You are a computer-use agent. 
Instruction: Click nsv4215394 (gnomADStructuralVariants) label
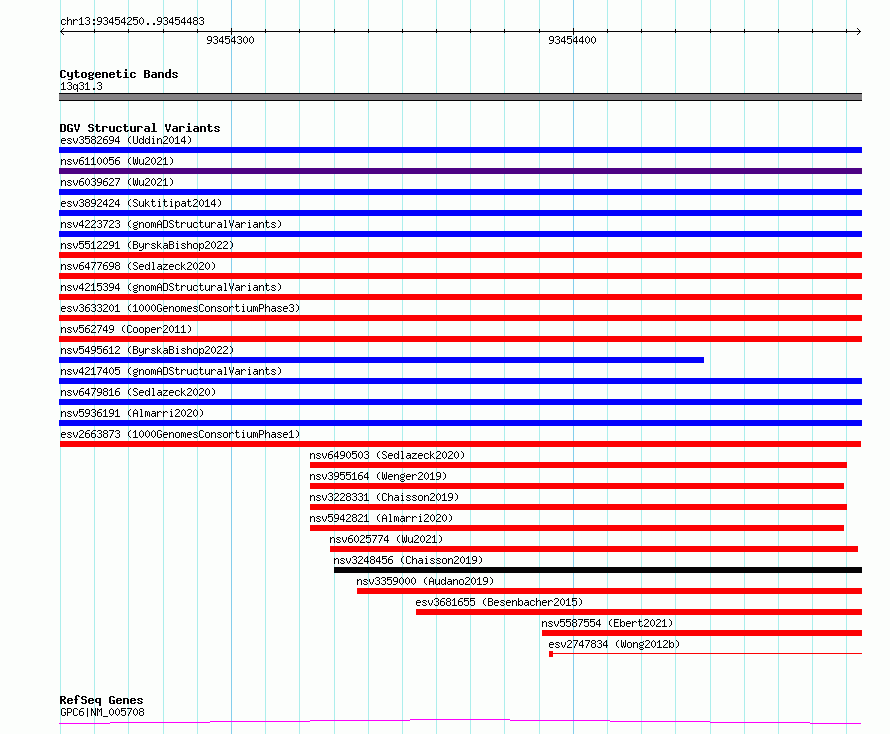[x=171, y=287]
